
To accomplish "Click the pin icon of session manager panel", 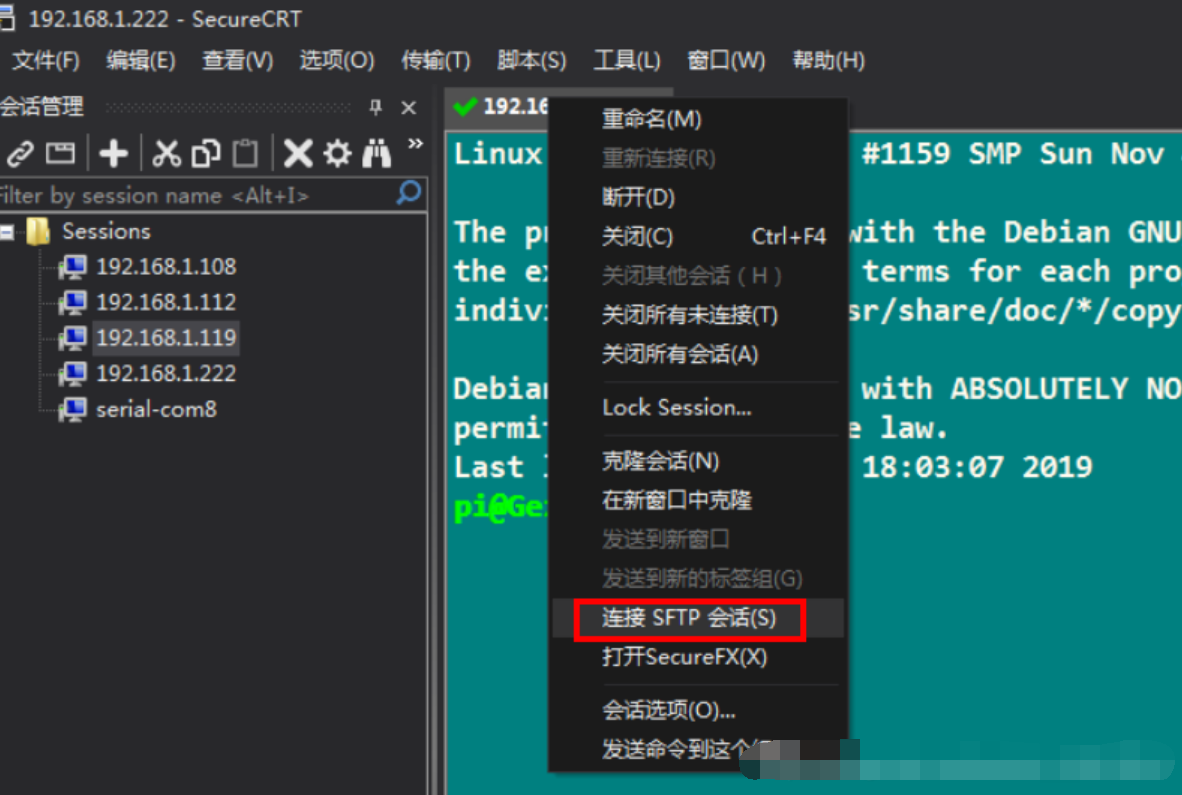I will click(375, 108).
